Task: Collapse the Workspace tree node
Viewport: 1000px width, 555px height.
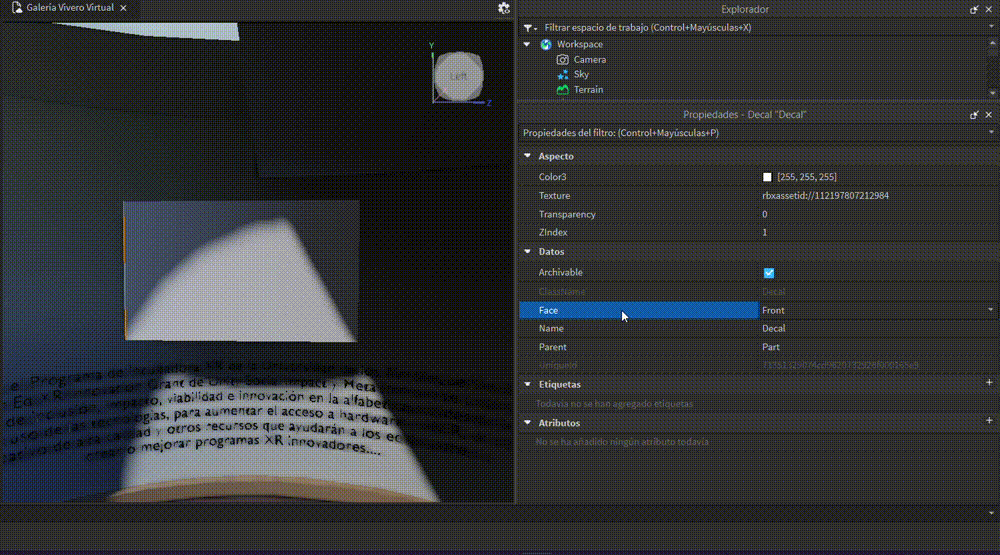Action: [528, 45]
